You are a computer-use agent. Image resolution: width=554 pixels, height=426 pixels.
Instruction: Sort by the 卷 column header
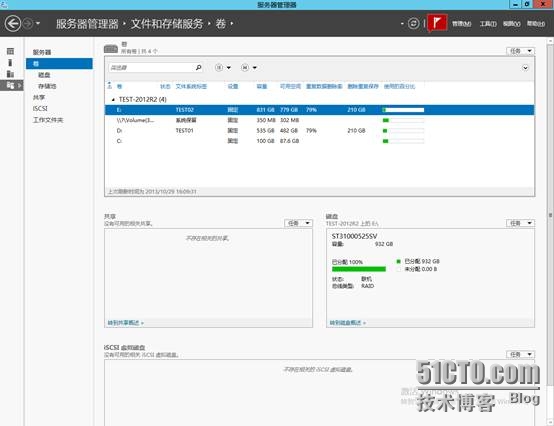pos(119,87)
